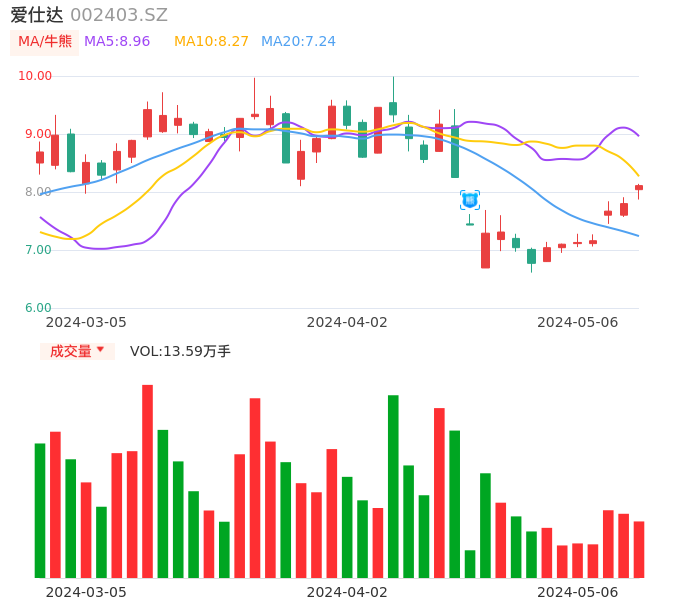The height and width of the screenshot is (606, 686).
Task: Click the shortest green volume bar
Action: pos(470,564)
